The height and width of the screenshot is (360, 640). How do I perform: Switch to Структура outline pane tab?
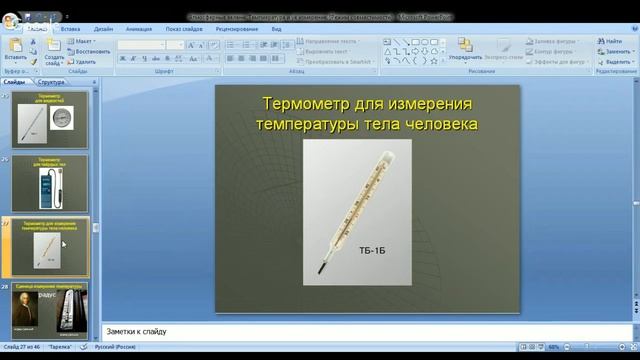click(x=51, y=82)
